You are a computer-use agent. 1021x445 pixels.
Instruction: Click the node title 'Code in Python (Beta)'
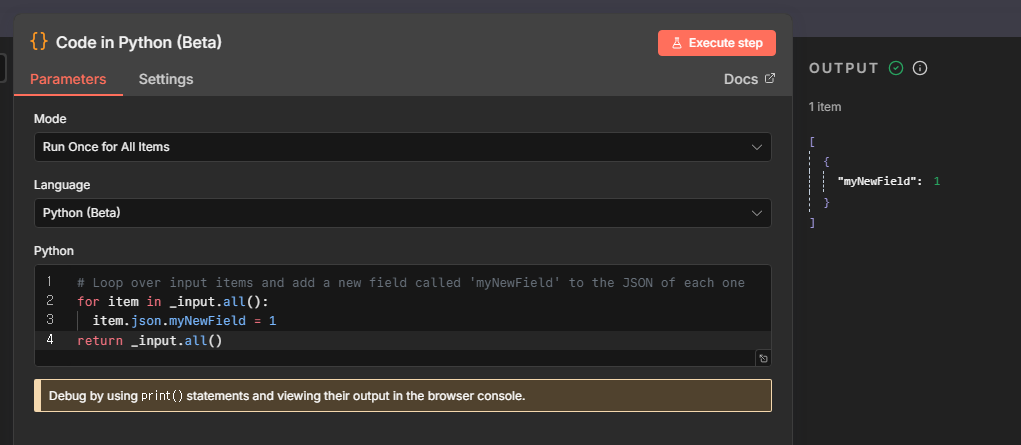coord(138,42)
